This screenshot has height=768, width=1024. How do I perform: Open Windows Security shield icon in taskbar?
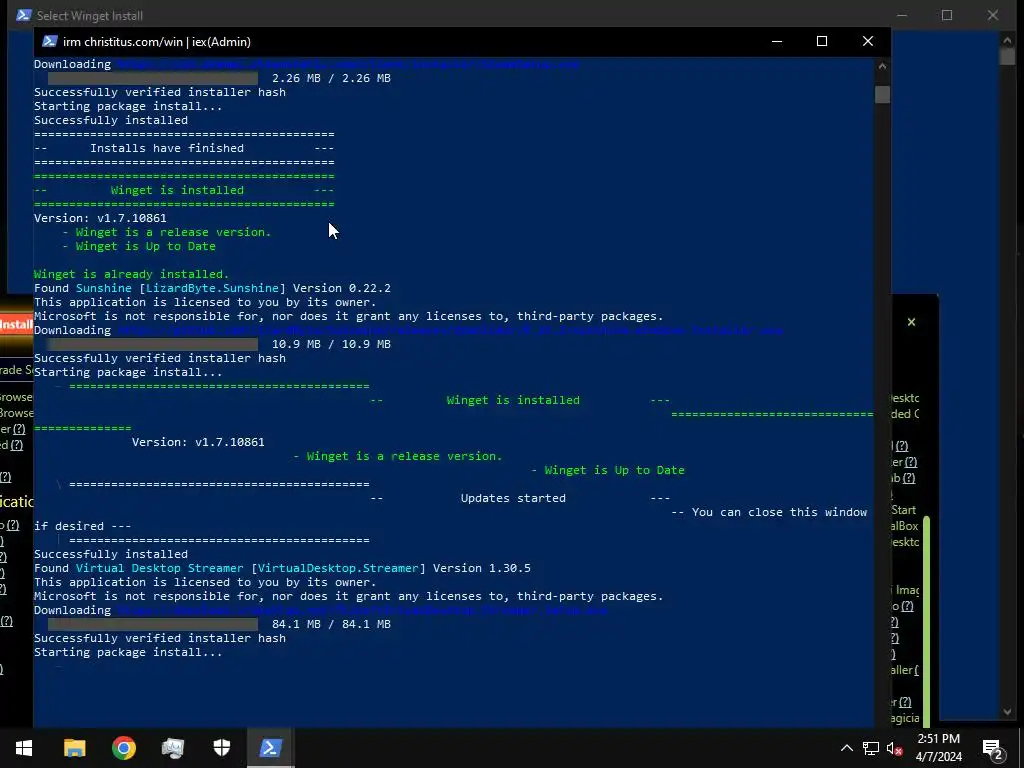(222, 748)
